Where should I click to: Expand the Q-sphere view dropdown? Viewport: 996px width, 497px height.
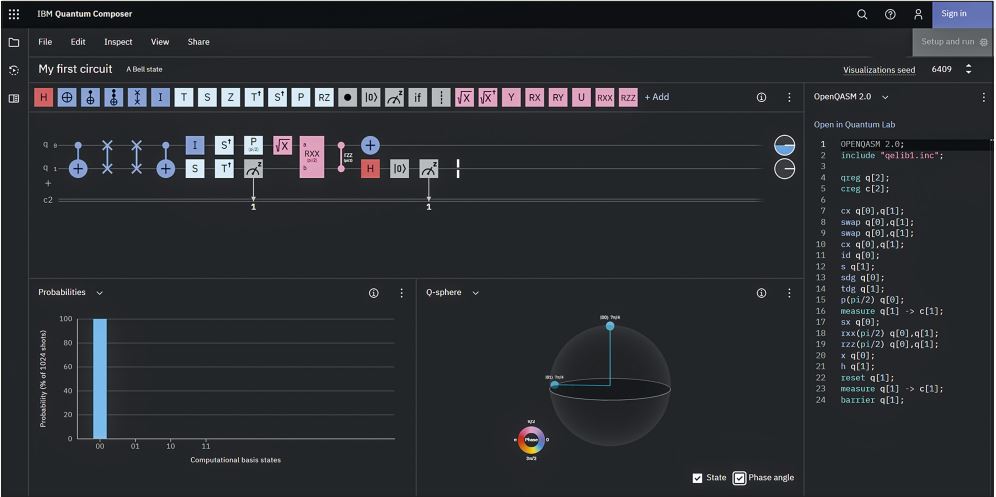[x=476, y=293]
